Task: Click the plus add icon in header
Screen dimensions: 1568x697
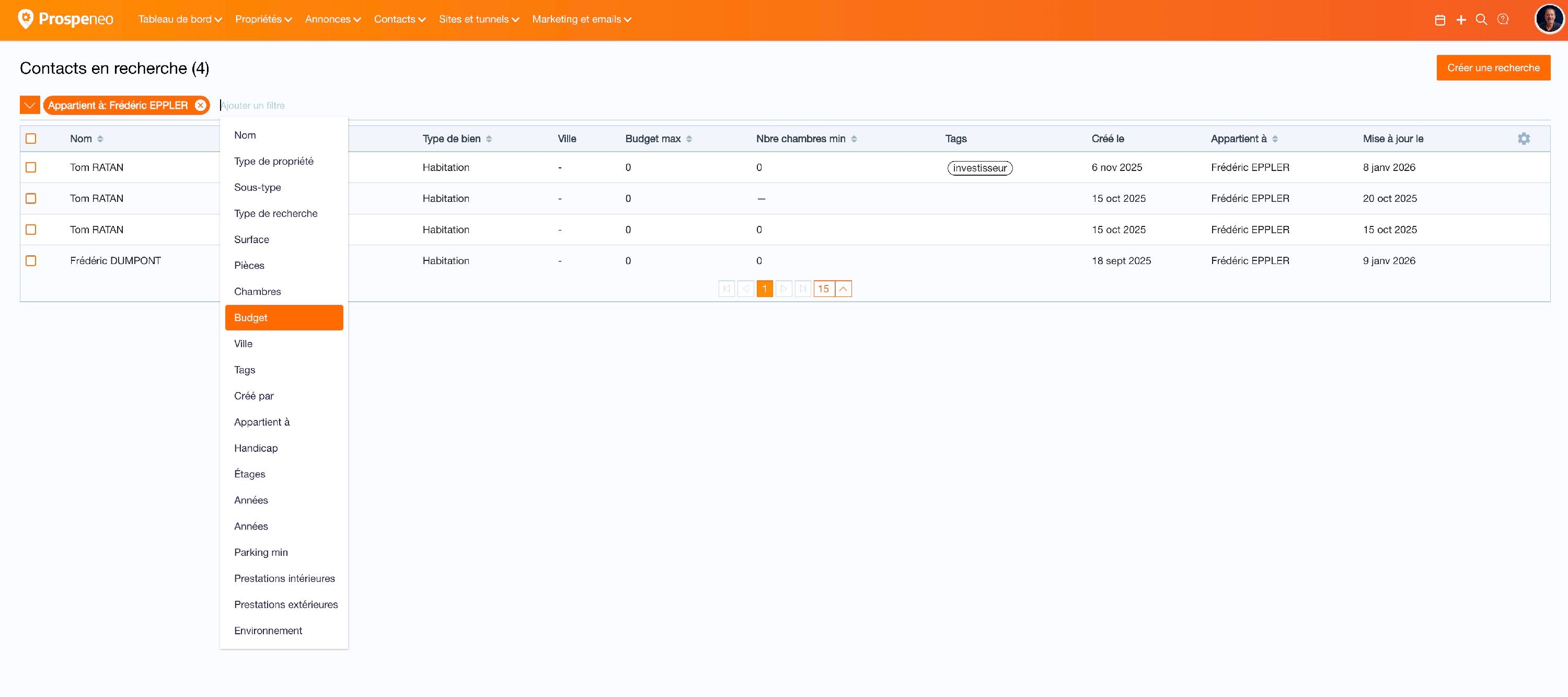Action: click(1461, 20)
